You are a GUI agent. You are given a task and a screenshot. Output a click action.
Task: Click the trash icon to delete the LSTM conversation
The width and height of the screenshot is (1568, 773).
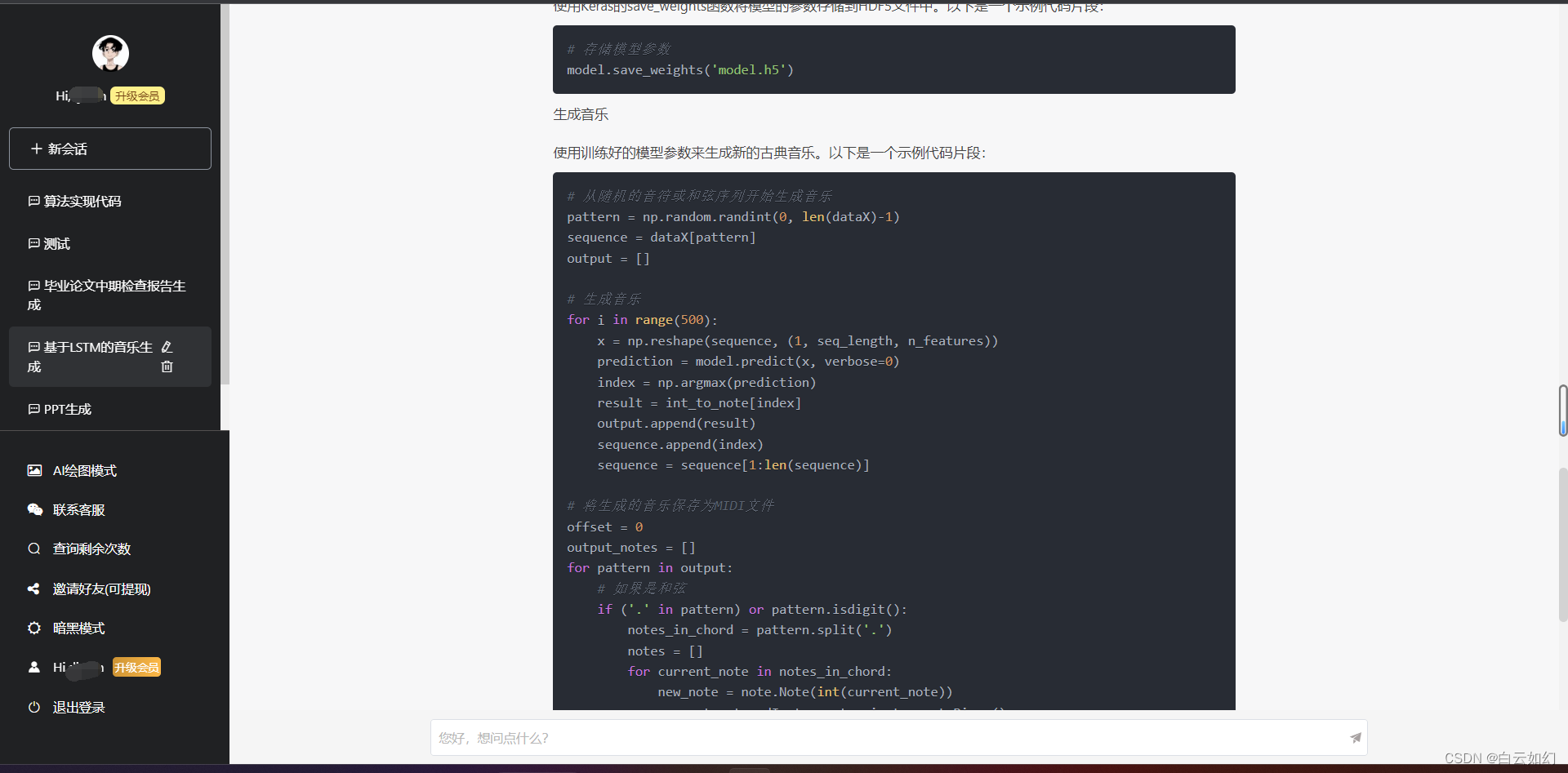pyautogui.click(x=167, y=367)
